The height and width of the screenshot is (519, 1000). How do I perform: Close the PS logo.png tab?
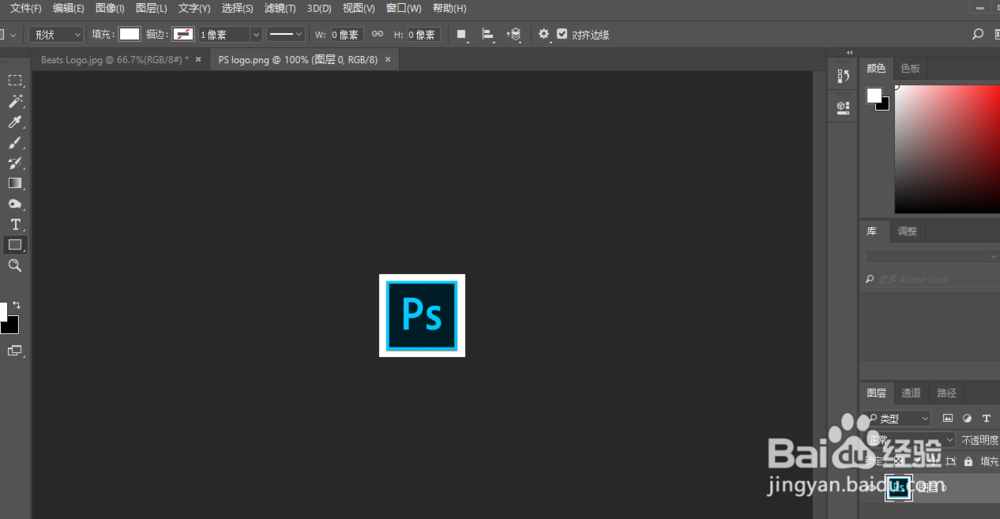click(x=388, y=59)
